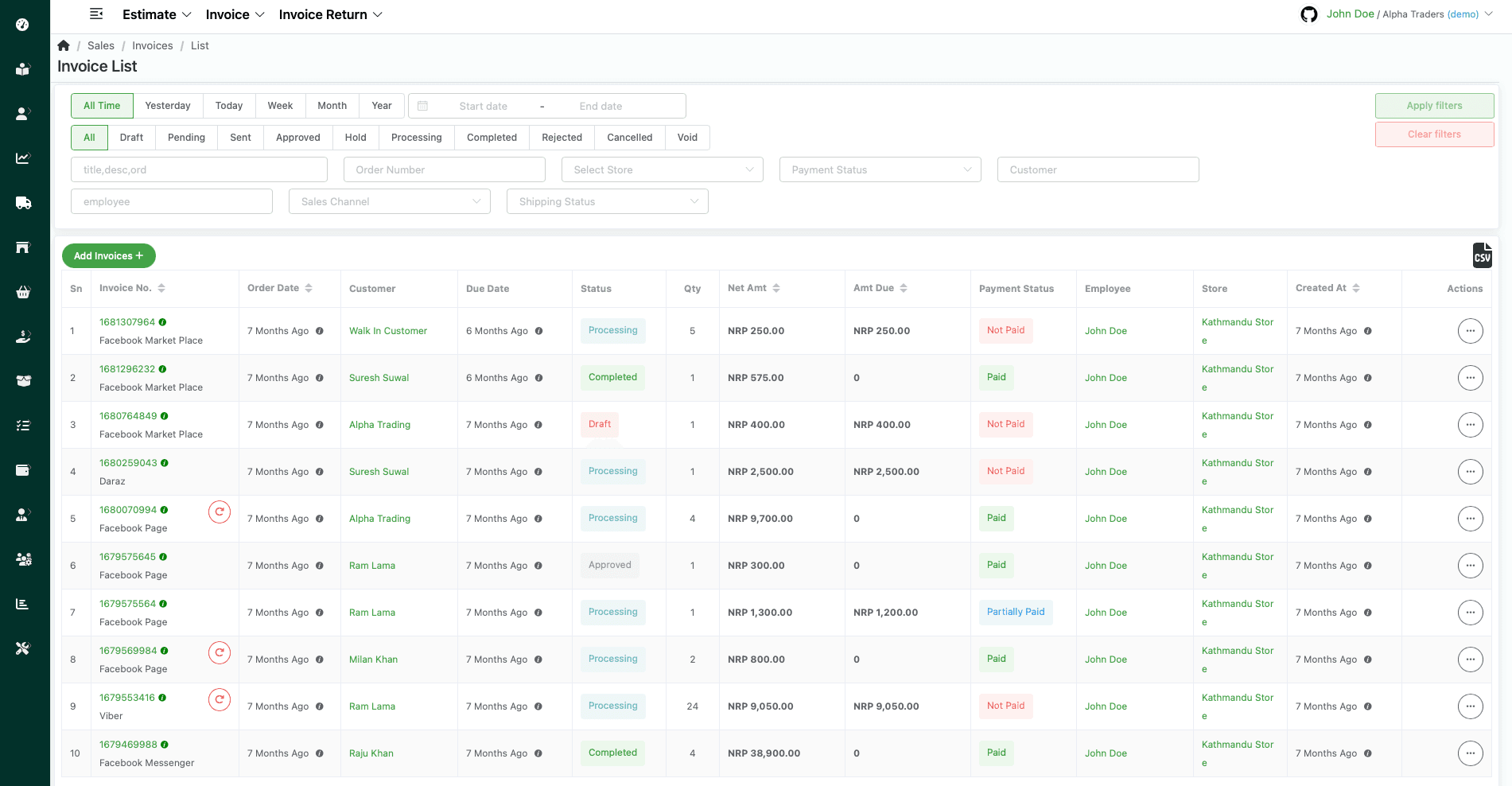Image resolution: width=1512 pixels, height=786 pixels.
Task: Click the Add Invoices button
Action: [109, 255]
